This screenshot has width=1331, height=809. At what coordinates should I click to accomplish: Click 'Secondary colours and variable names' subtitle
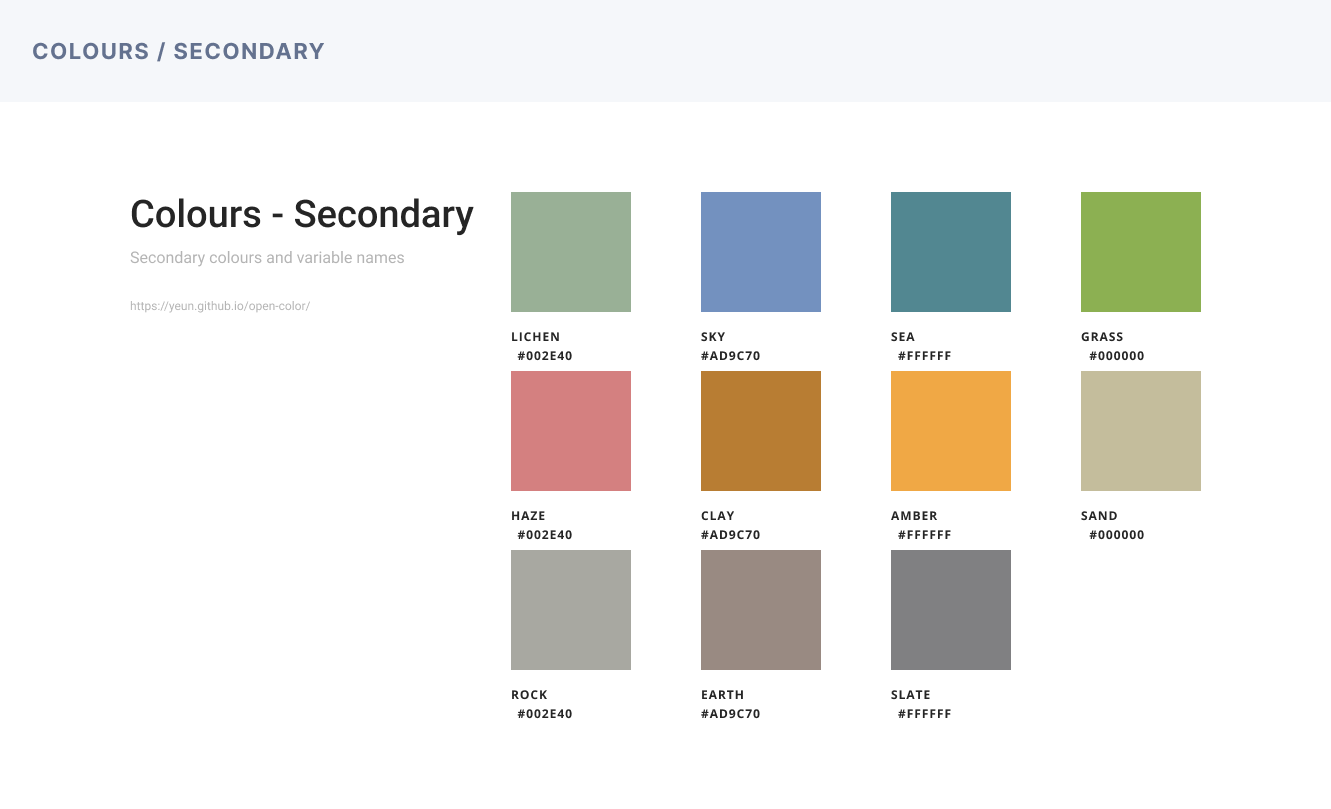click(267, 258)
